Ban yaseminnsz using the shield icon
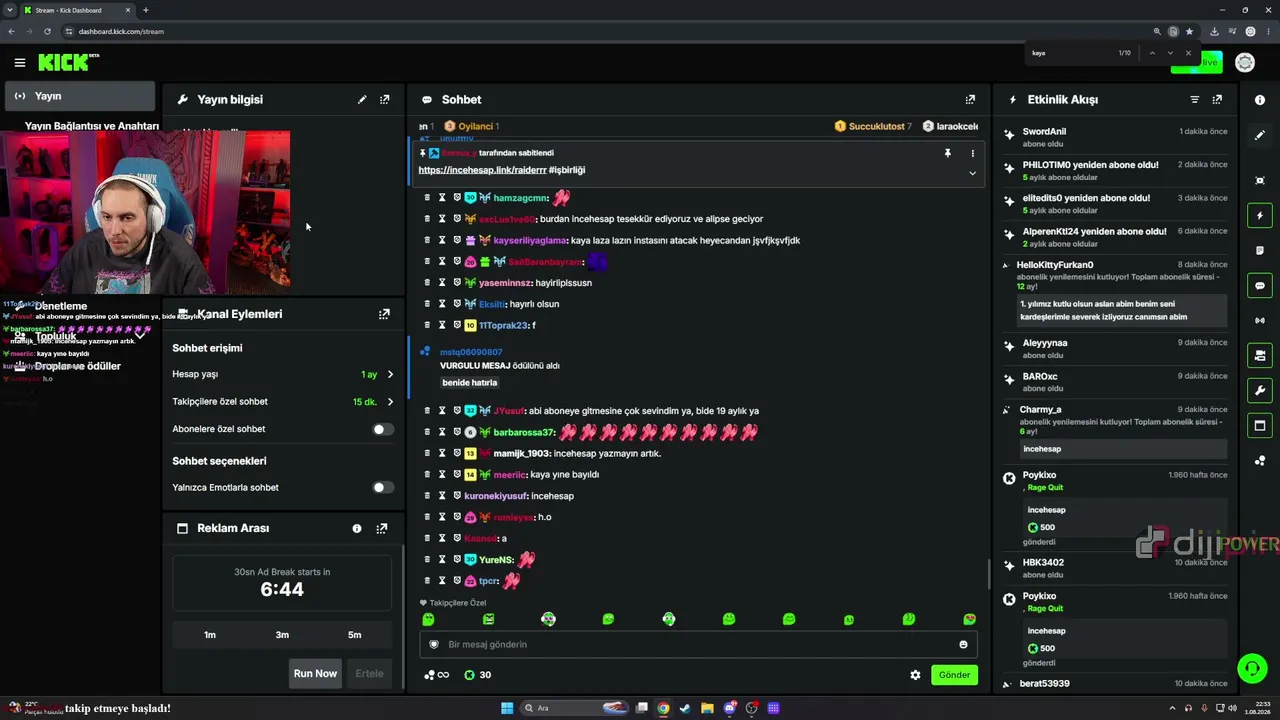 (457, 283)
